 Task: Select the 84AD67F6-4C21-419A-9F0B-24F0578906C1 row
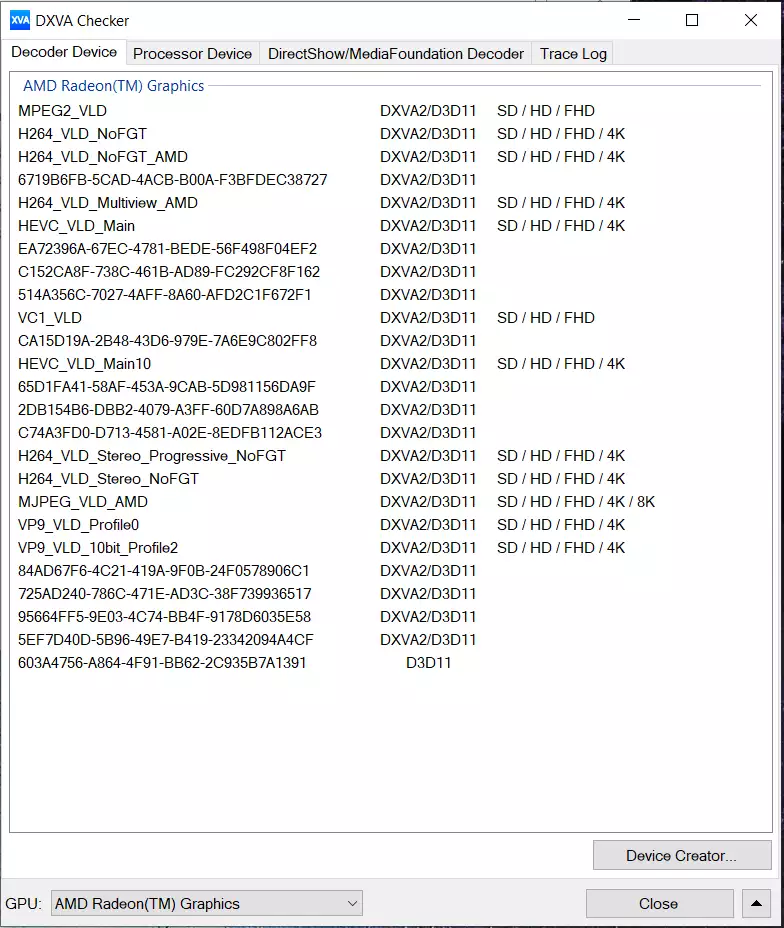(391, 571)
